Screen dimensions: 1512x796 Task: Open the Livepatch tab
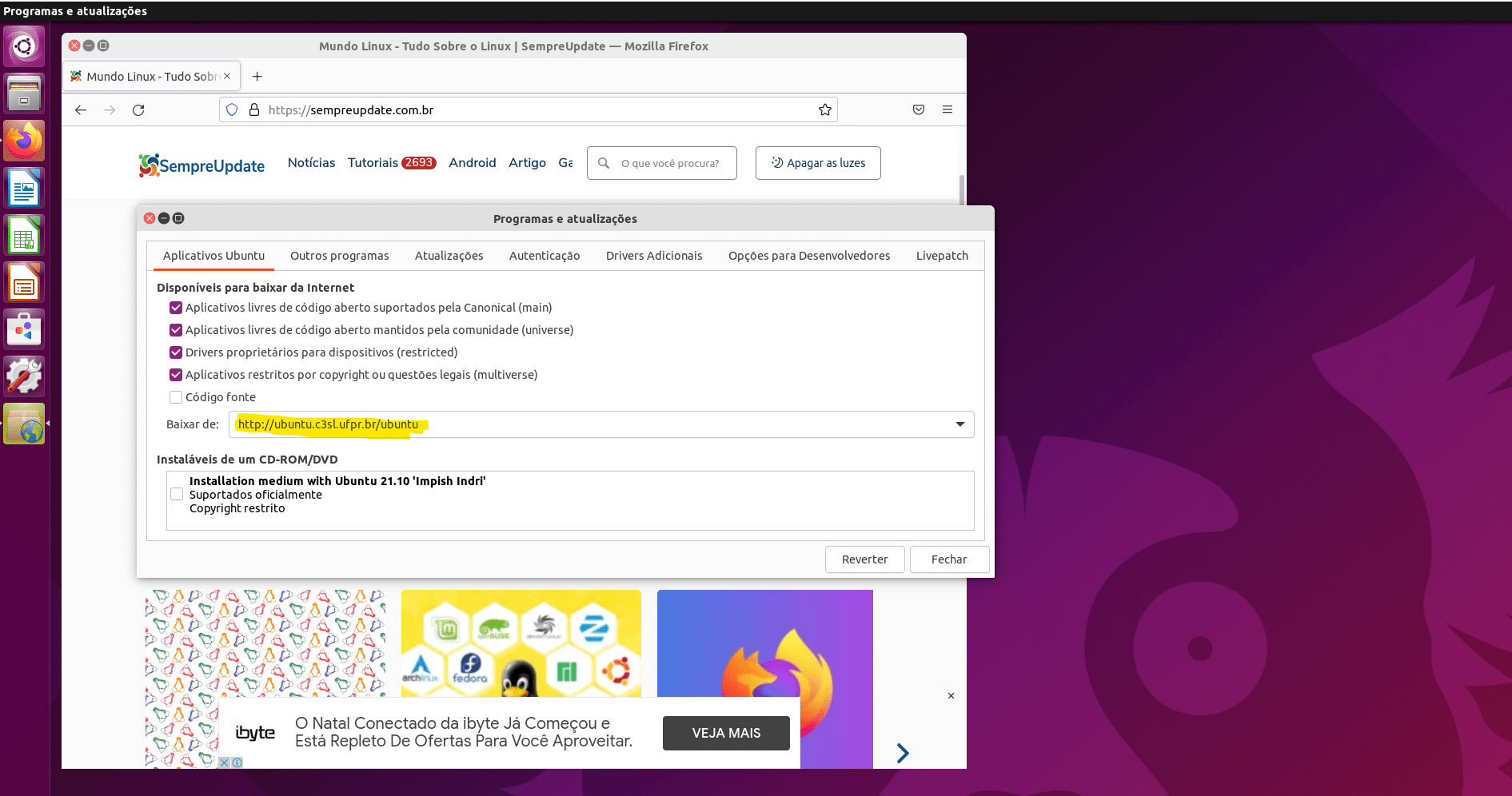tap(942, 256)
